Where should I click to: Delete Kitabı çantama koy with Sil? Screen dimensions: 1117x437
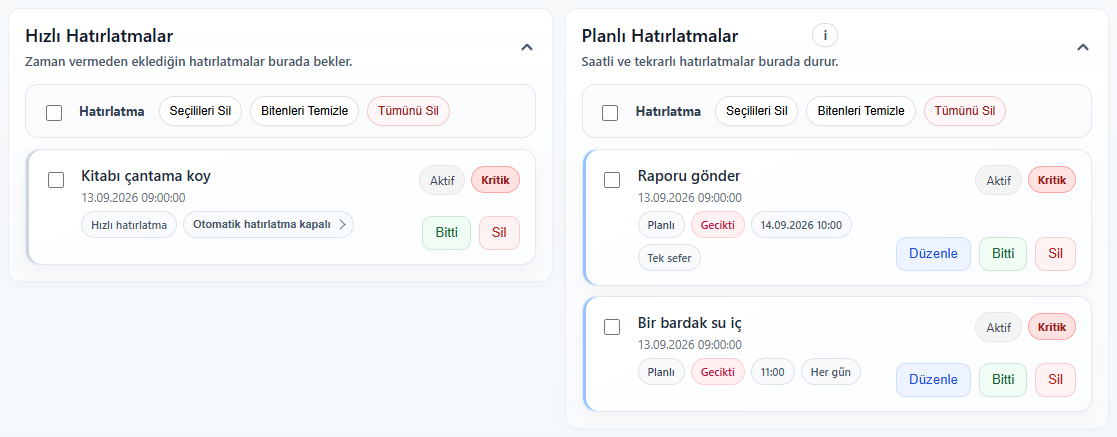(x=499, y=233)
